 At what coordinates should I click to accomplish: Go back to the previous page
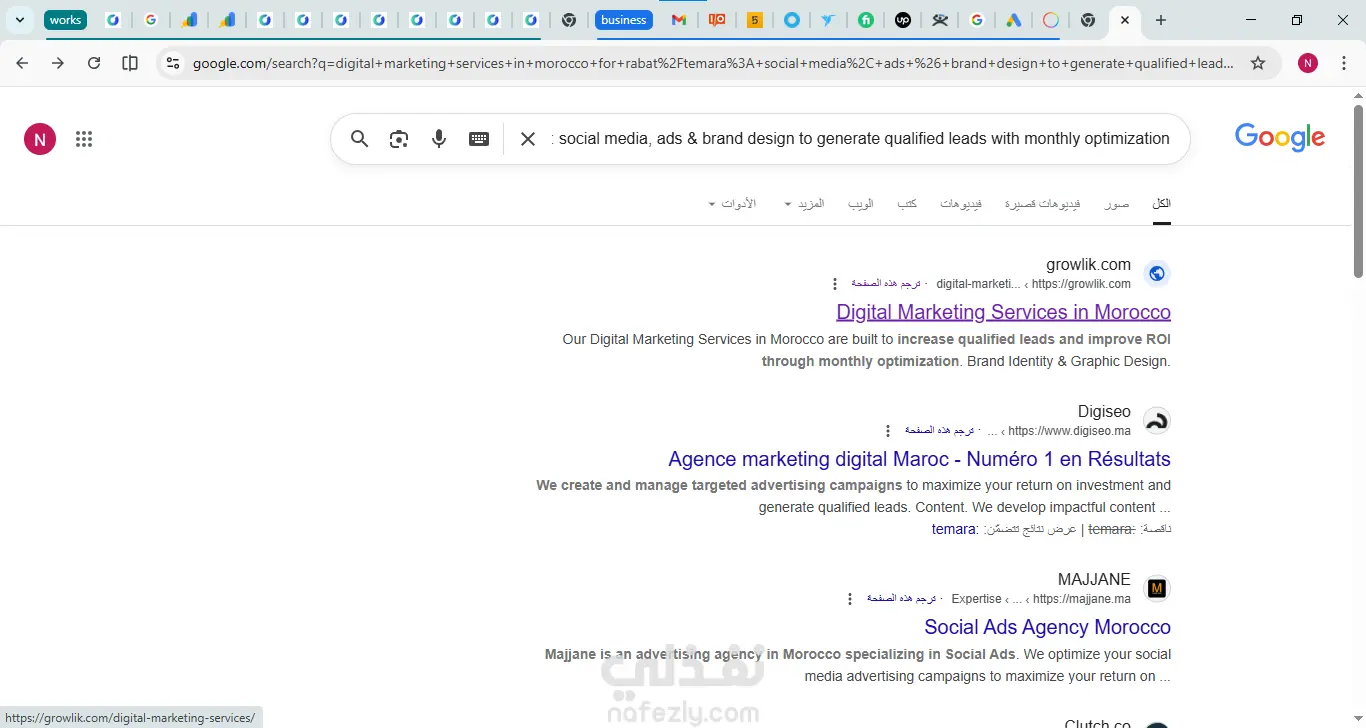(x=22, y=63)
